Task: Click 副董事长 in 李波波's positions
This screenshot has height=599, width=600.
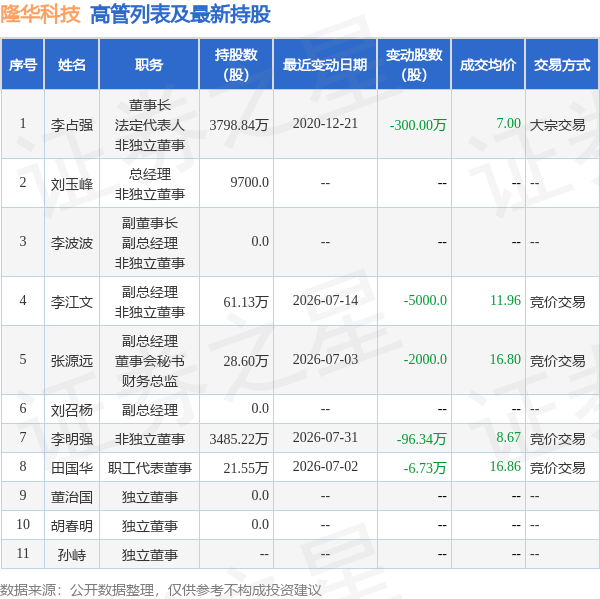Action: 150,223
